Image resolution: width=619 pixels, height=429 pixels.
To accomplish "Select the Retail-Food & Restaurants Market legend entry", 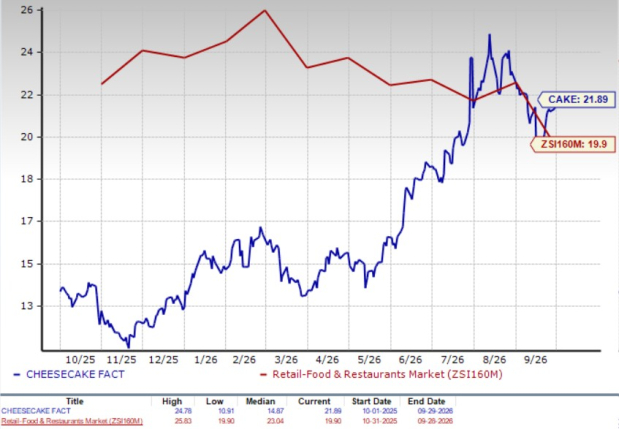I will click(x=381, y=374).
